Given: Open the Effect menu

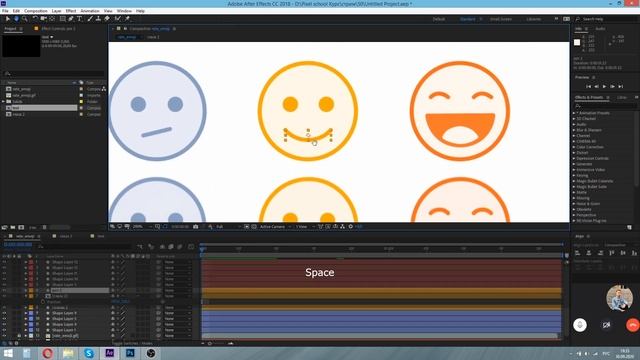Looking at the screenshot, I should 71,11.
